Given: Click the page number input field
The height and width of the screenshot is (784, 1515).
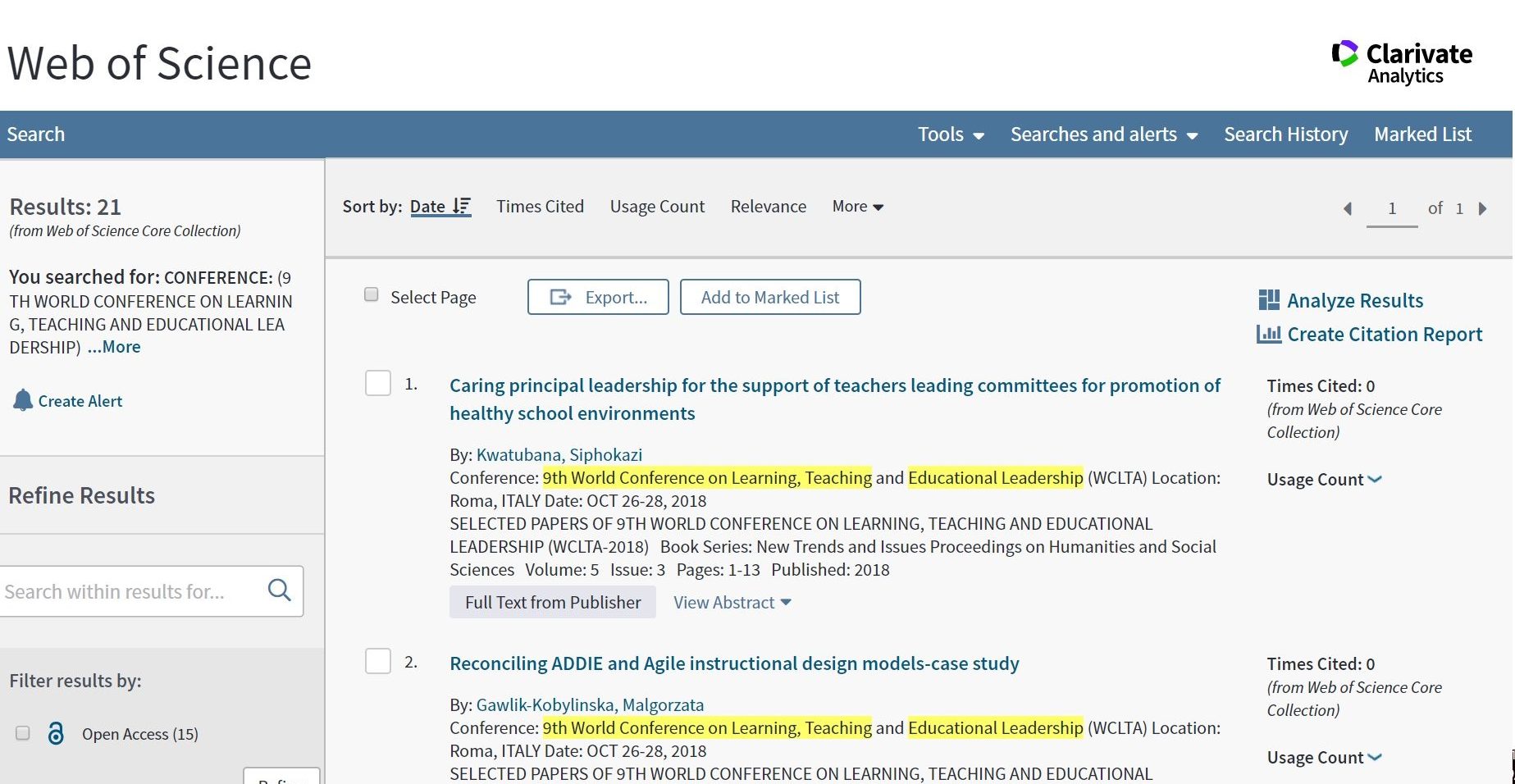Looking at the screenshot, I should [1392, 208].
